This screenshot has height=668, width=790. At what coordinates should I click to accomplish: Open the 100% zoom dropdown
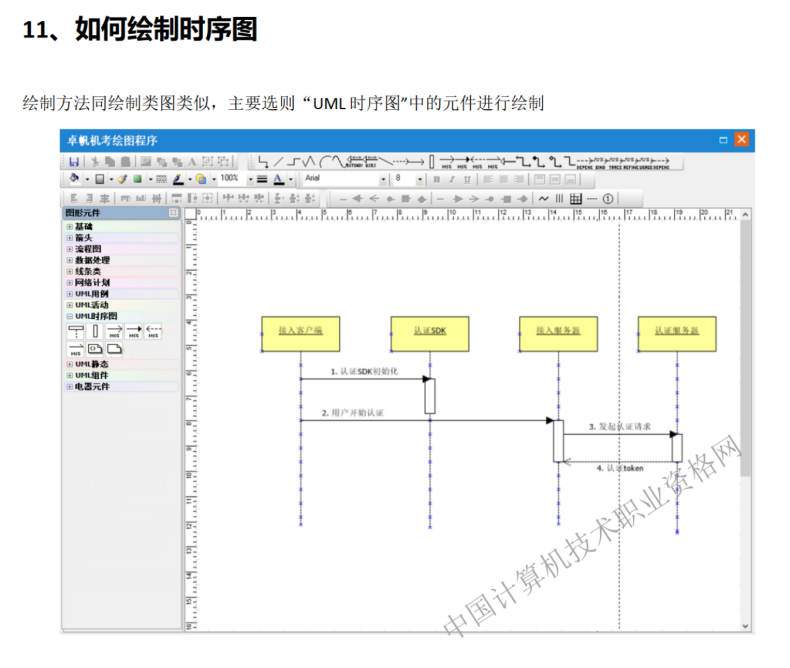point(251,179)
